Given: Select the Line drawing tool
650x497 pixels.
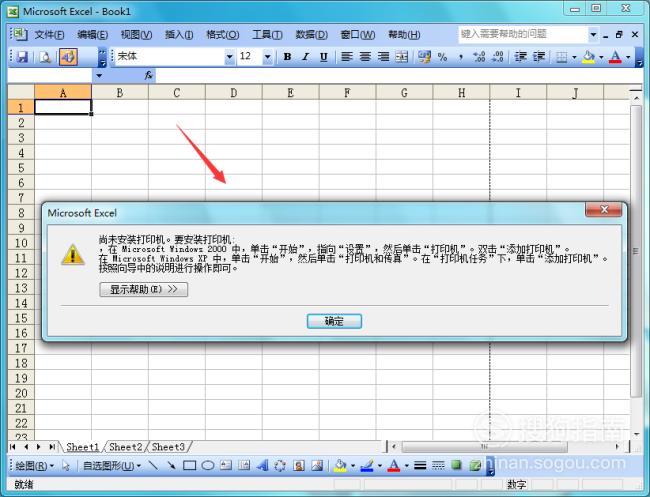Looking at the screenshot, I should (x=153, y=466).
